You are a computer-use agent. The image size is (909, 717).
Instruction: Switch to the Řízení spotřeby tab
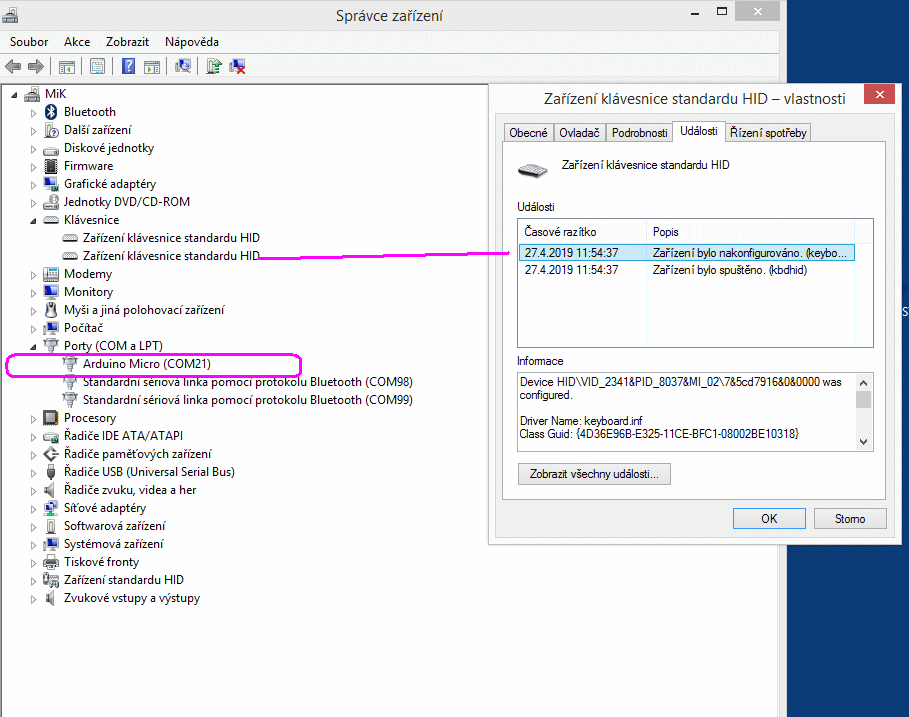point(767,133)
